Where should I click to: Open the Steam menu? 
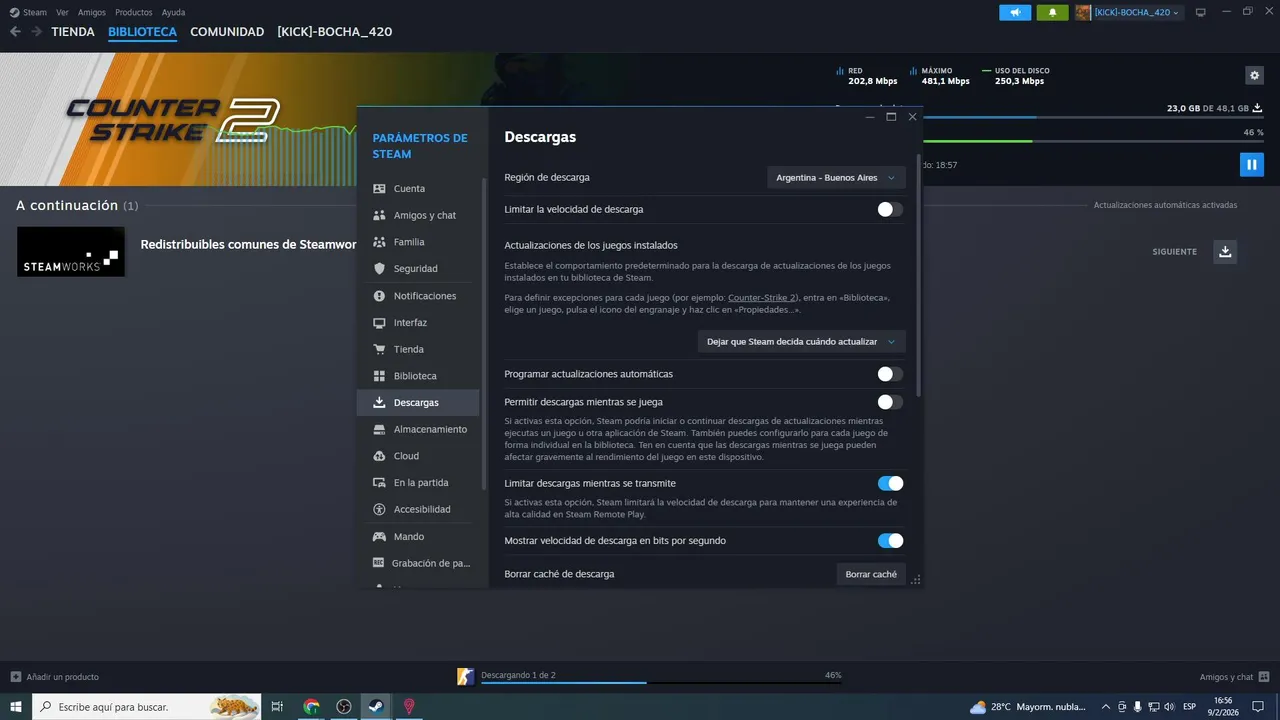(35, 12)
